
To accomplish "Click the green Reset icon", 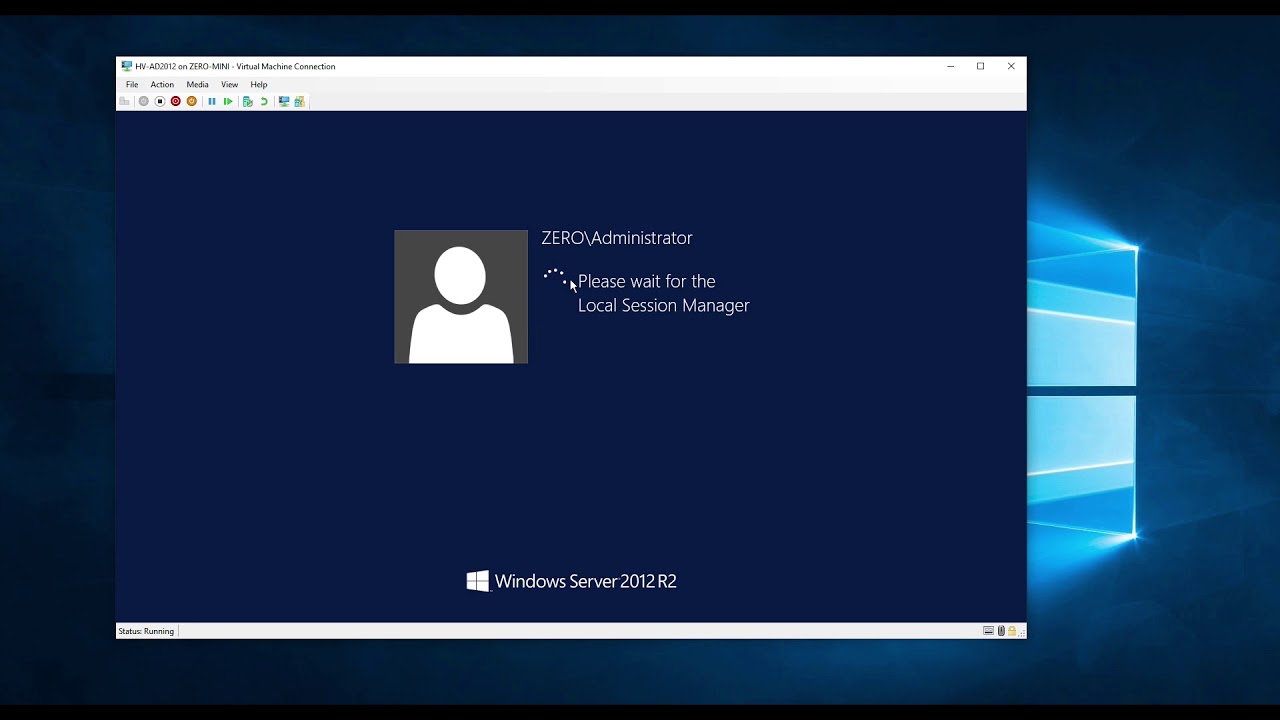I will [228, 101].
